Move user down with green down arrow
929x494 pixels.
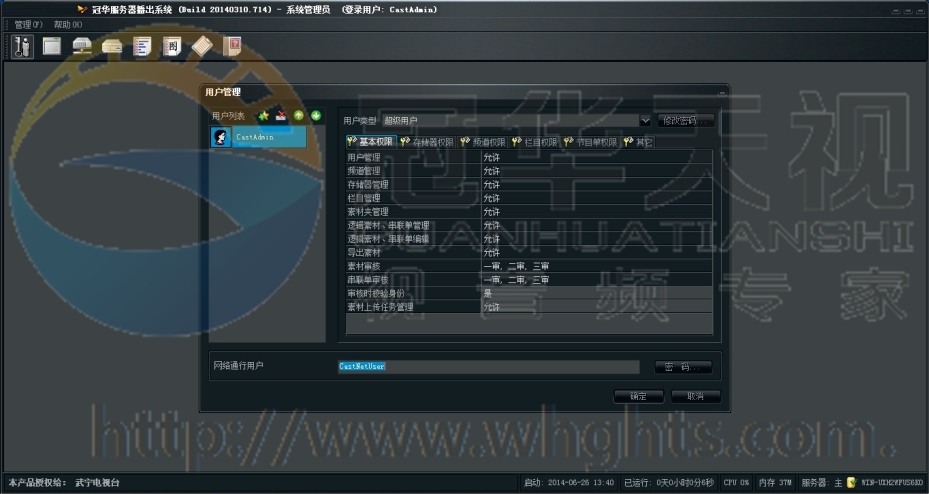316,116
